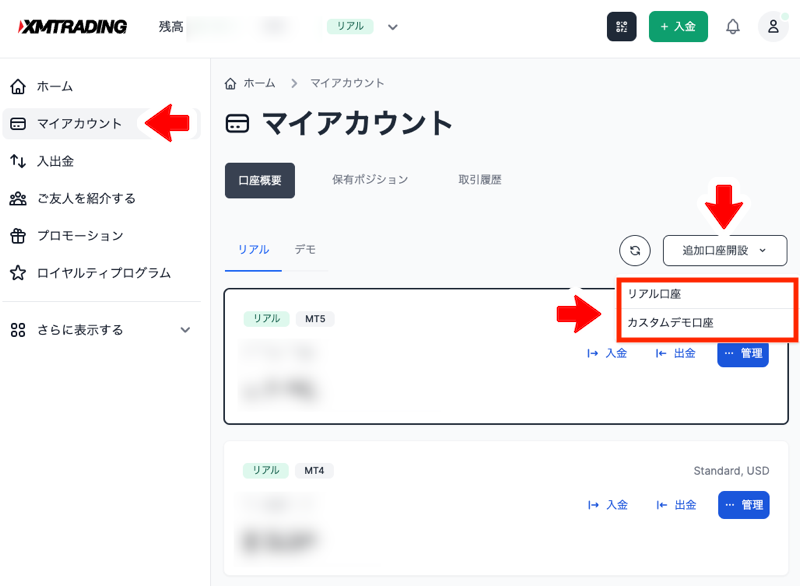Open プロモーション in sidebar

(x=80, y=236)
